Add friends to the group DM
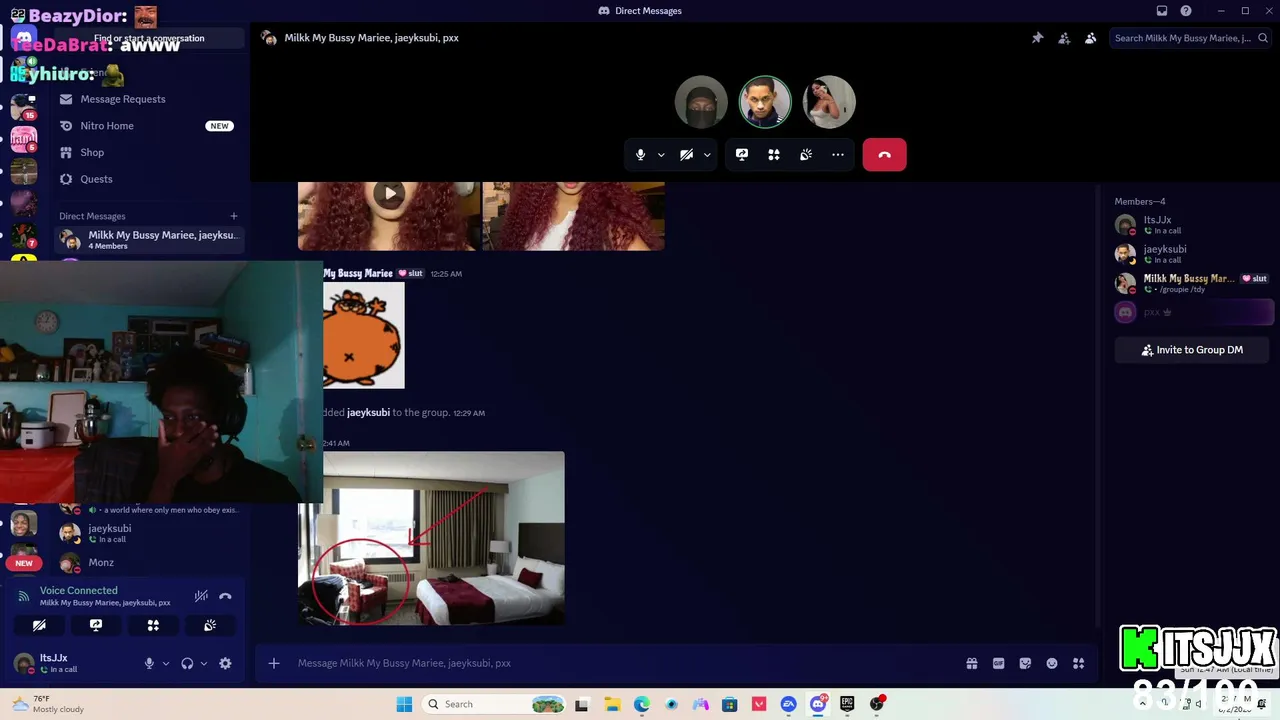 point(1064,38)
